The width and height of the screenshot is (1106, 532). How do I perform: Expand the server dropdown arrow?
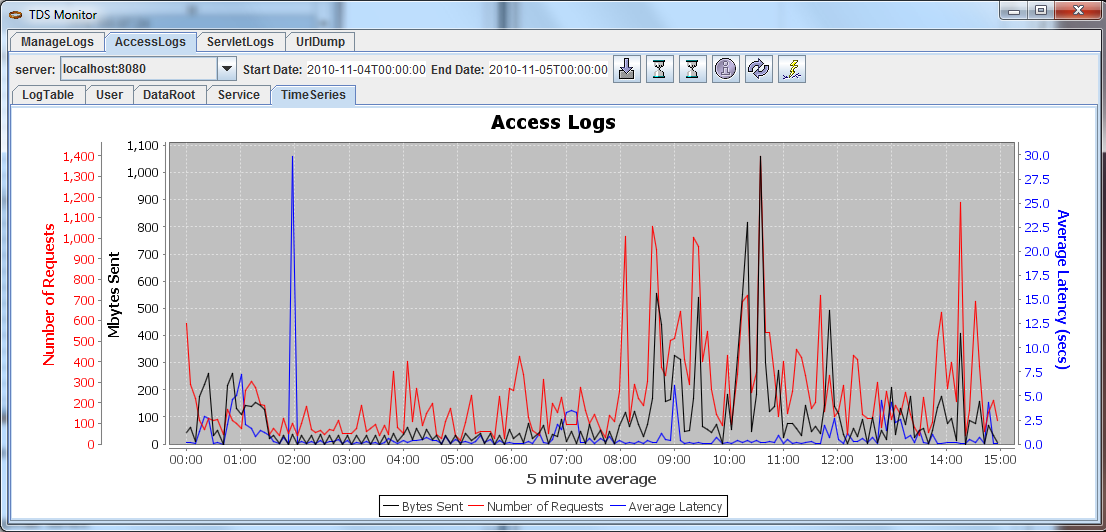point(227,69)
